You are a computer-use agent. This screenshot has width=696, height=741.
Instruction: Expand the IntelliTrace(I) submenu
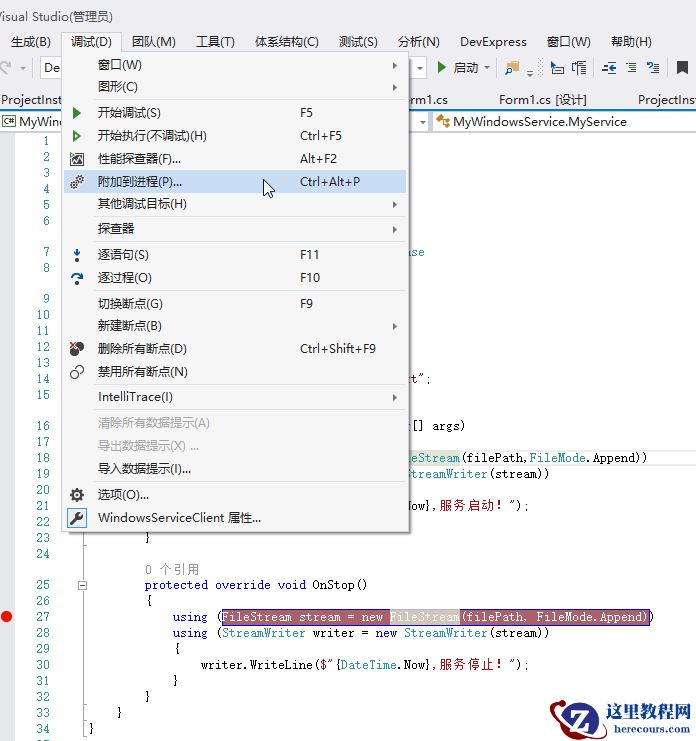(x=395, y=397)
